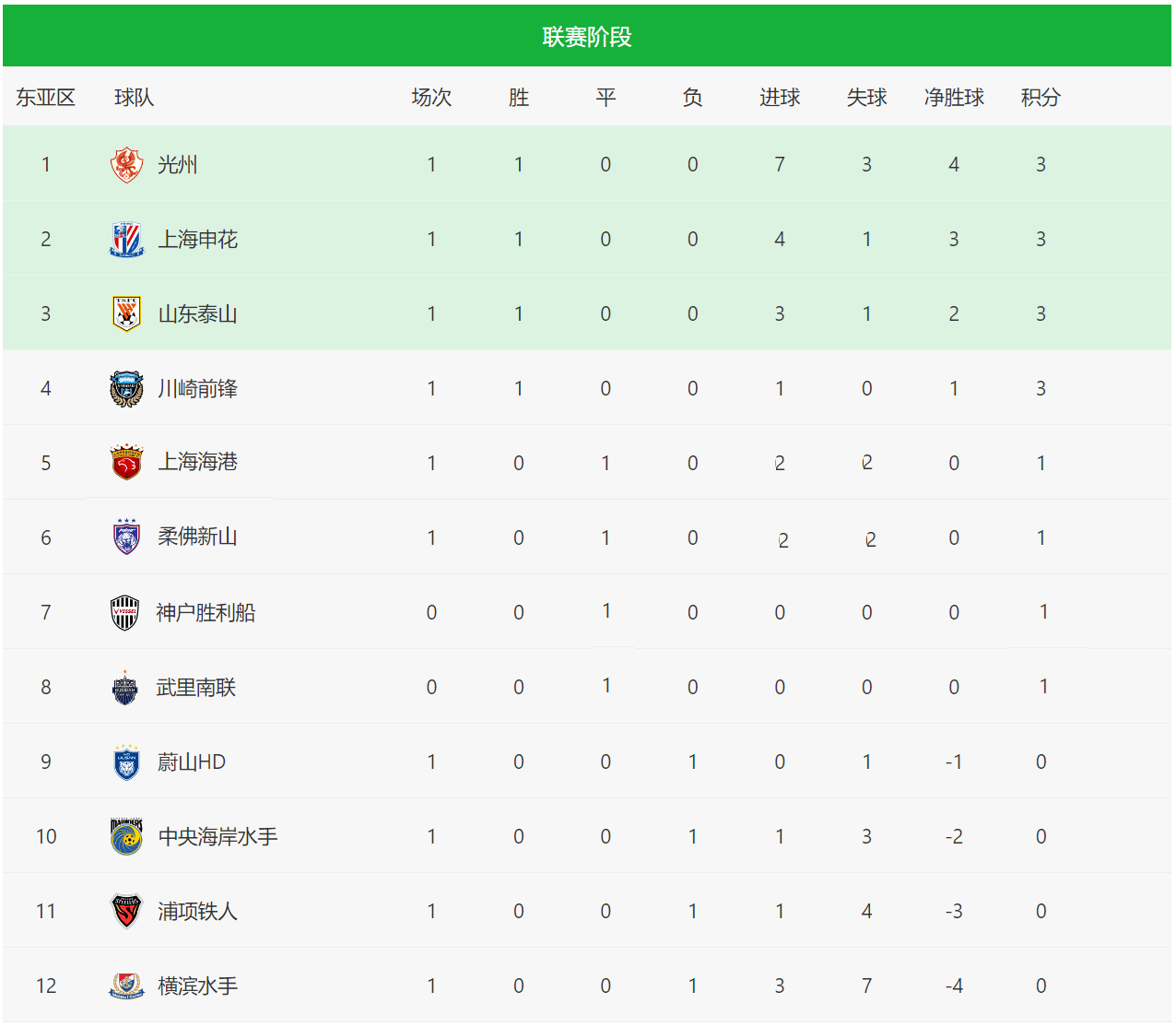Image resolution: width=1176 pixels, height=1027 pixels.
Task: Click the 光州 team crest icon
Action: pos(126,165)
